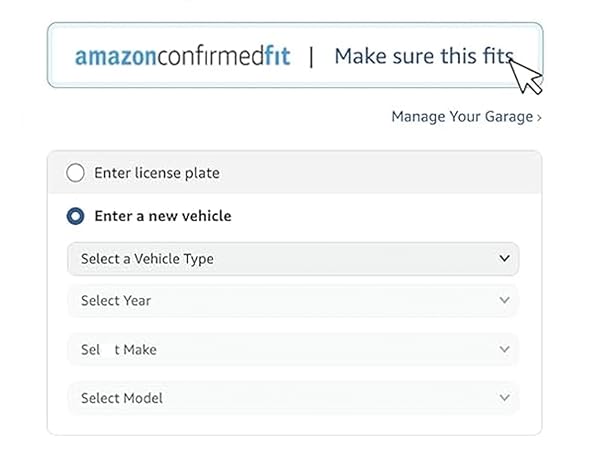
Task: Click the 'Make sure this fits' text
Action: (423, 56)
